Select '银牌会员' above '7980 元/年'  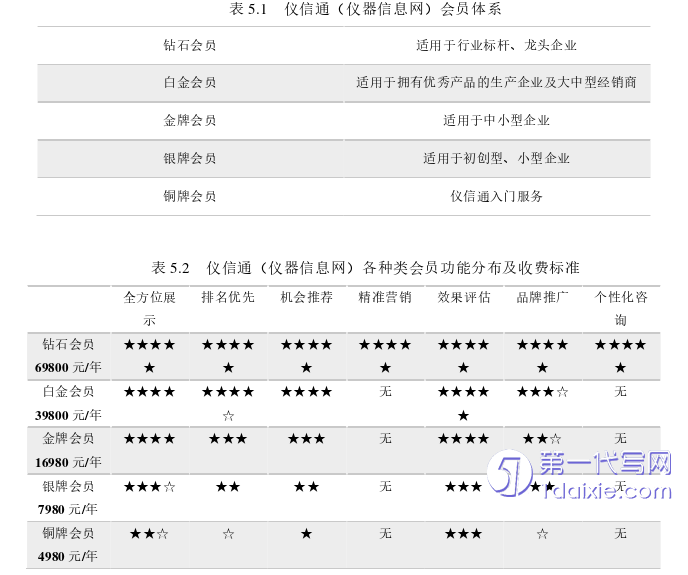68,486
